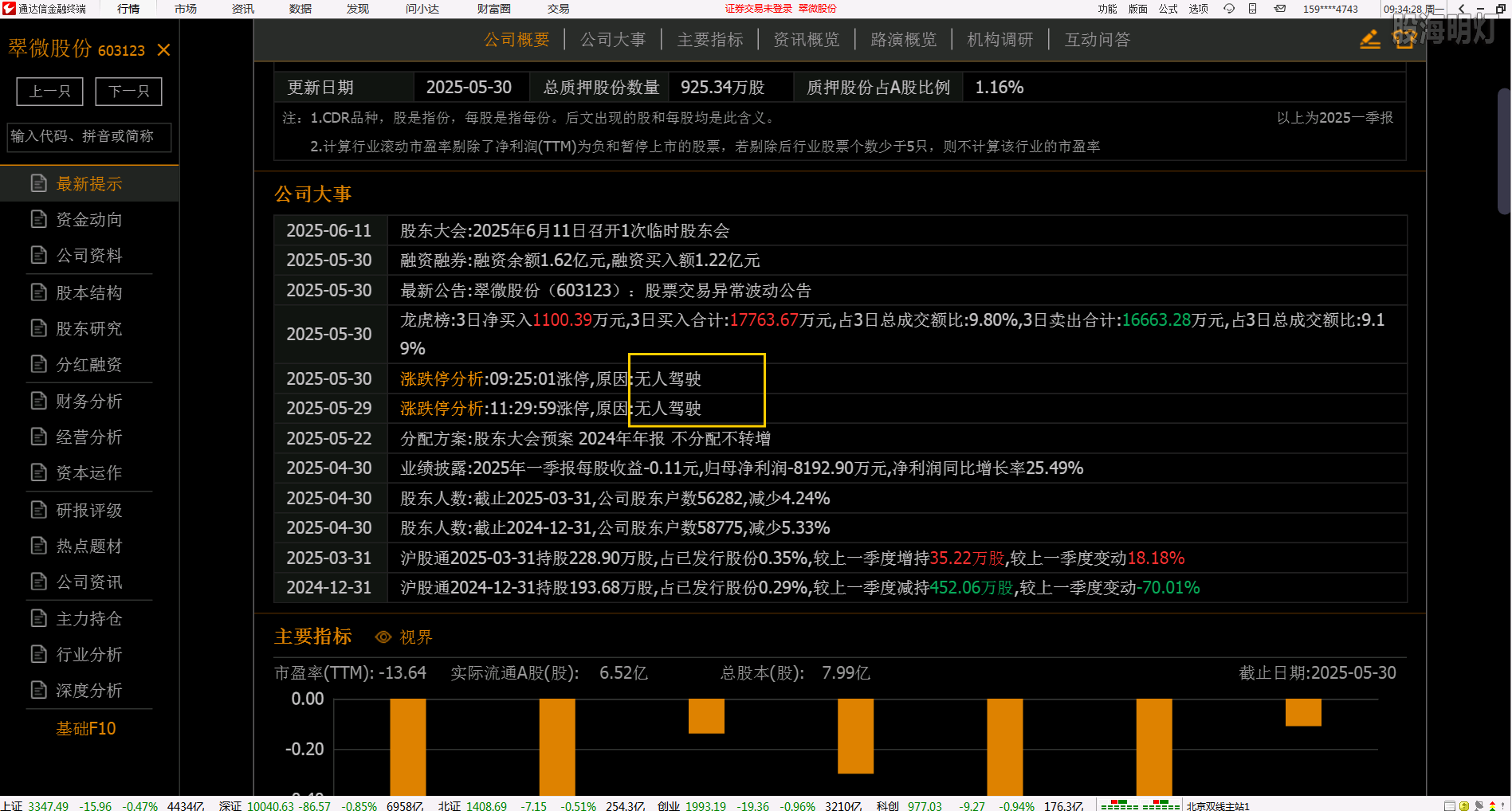This screenshot has height=811, width=1512.
Task: Switch to the 资讯概览 tab
Action: pos(807,40)
